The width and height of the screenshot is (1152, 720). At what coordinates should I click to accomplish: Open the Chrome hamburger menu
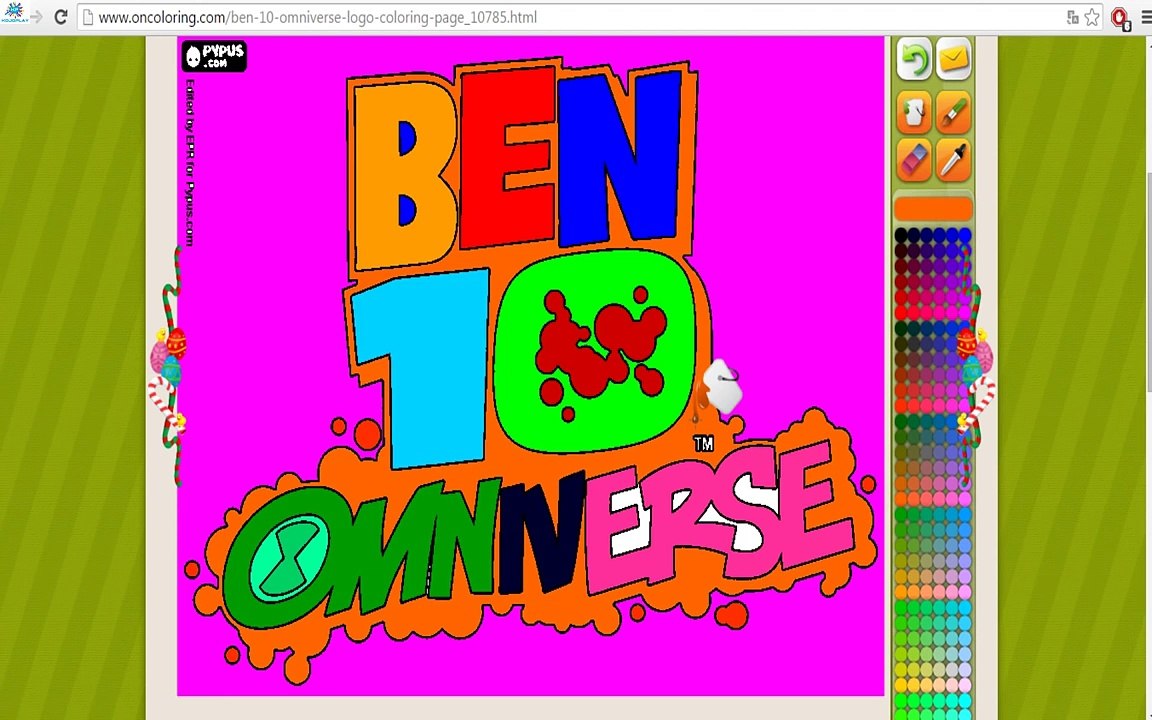[x=1145, y=17]
